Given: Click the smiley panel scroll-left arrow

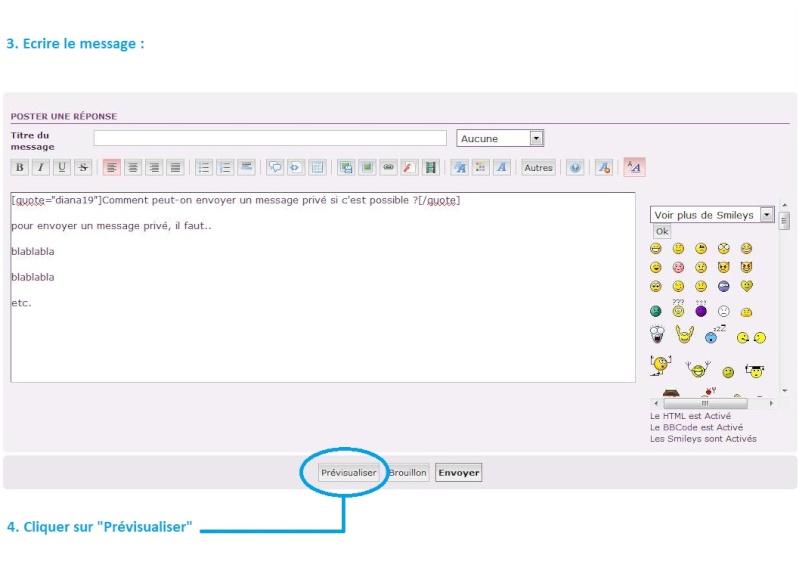Looking at the screenshot, I should point(656,403).
